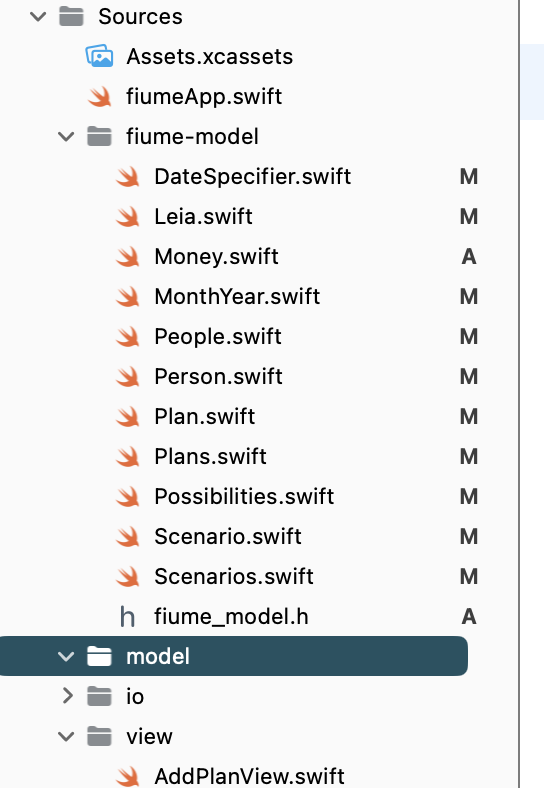Click the Sources folder icon

click(x=71, y=16)
